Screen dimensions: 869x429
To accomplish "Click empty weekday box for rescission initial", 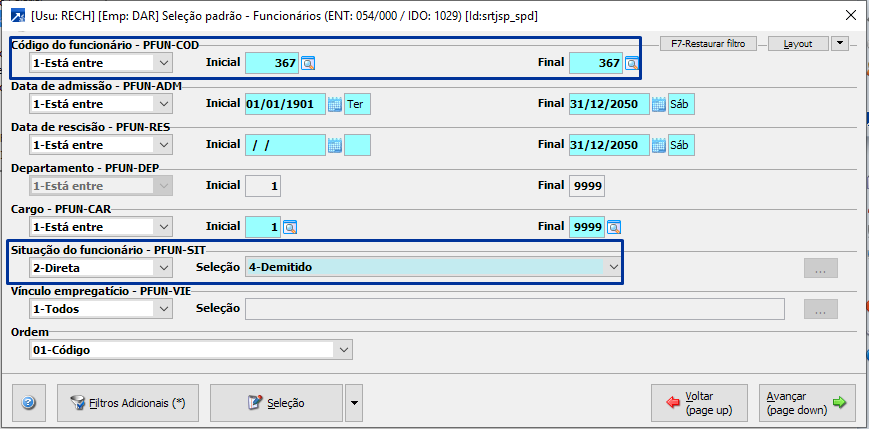I will coord(357,145).
